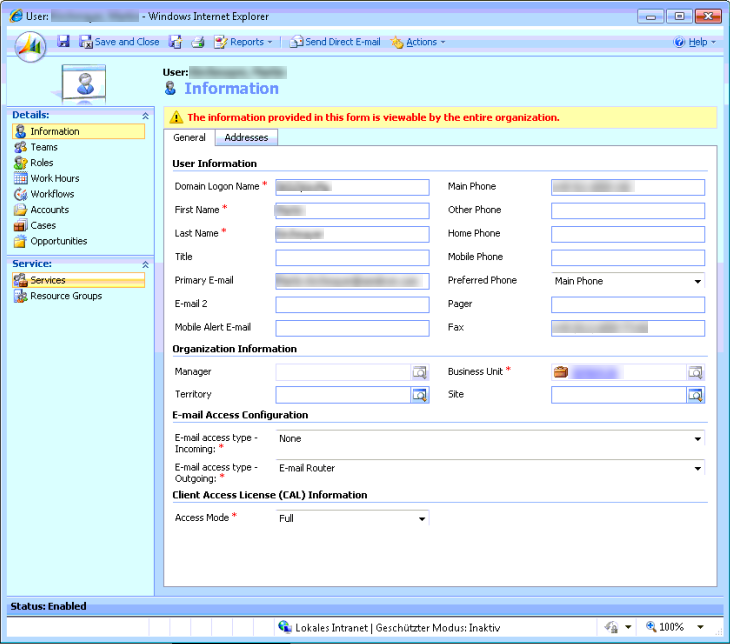Expand the Preferred Phone dropdown
The image size is (730, 644).
(x=697, y=281)
